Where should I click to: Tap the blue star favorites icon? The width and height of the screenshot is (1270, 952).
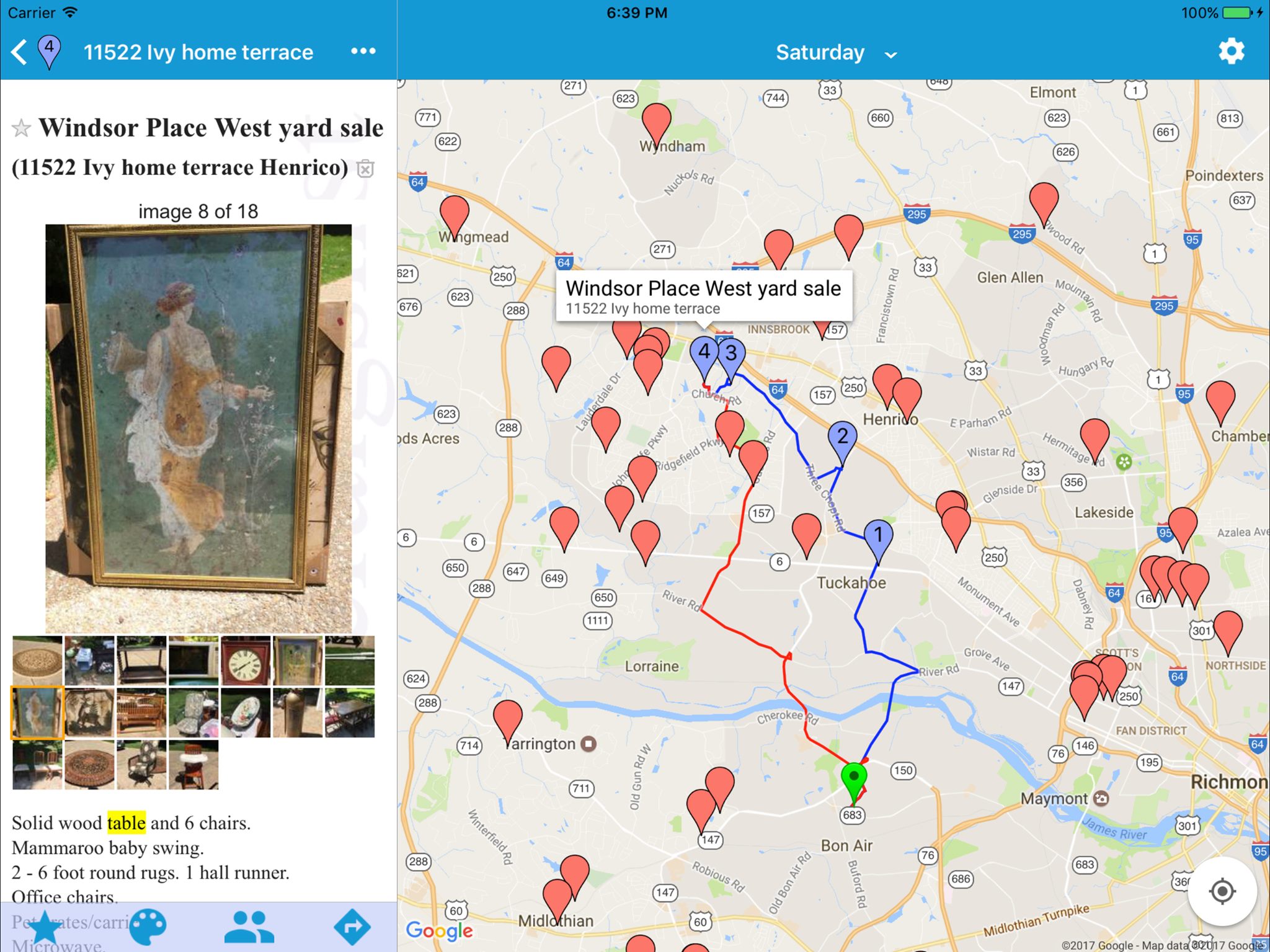[x=45, y=928]
